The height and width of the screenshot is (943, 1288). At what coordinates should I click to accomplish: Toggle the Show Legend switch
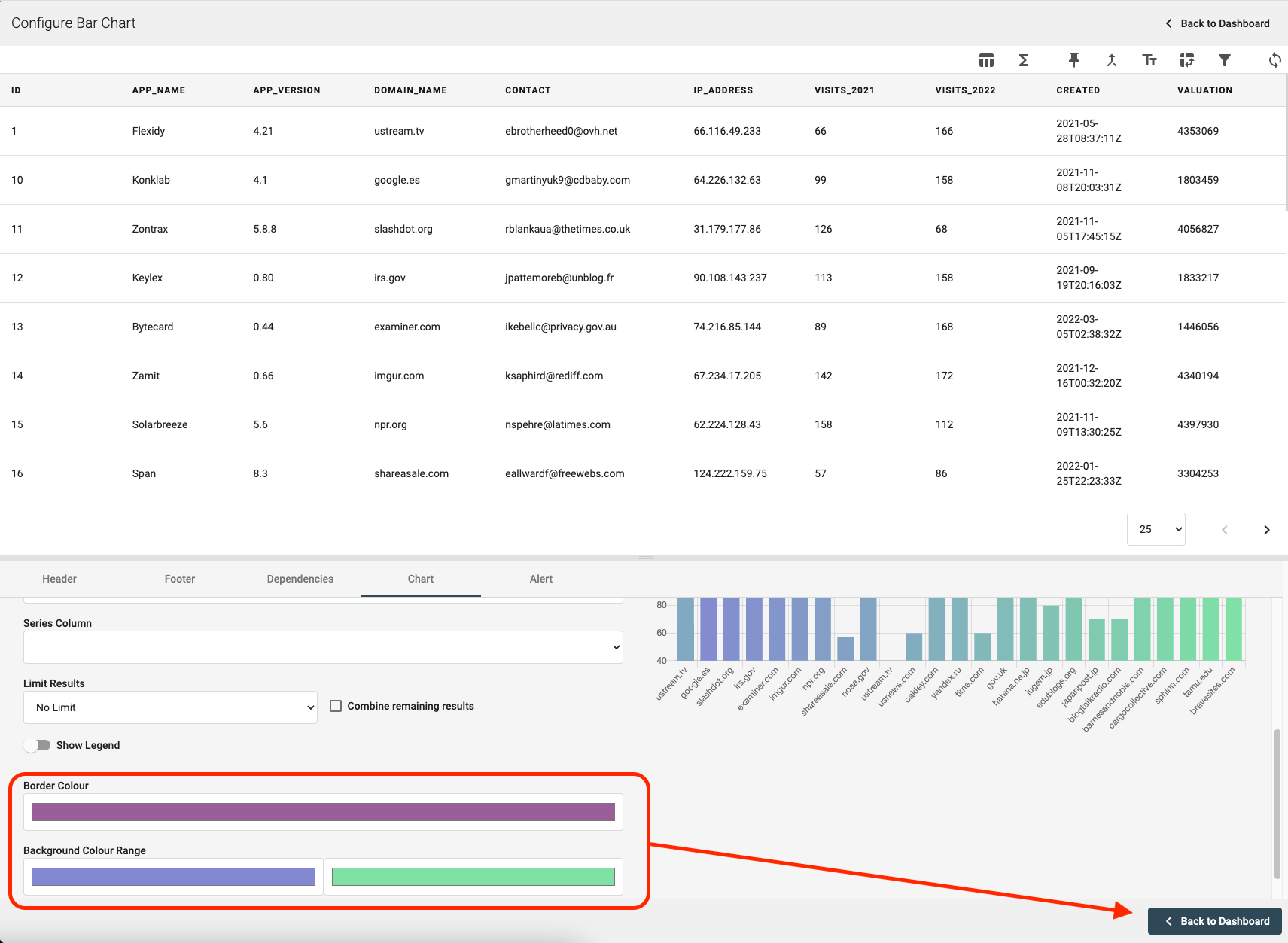coord(37,745)
